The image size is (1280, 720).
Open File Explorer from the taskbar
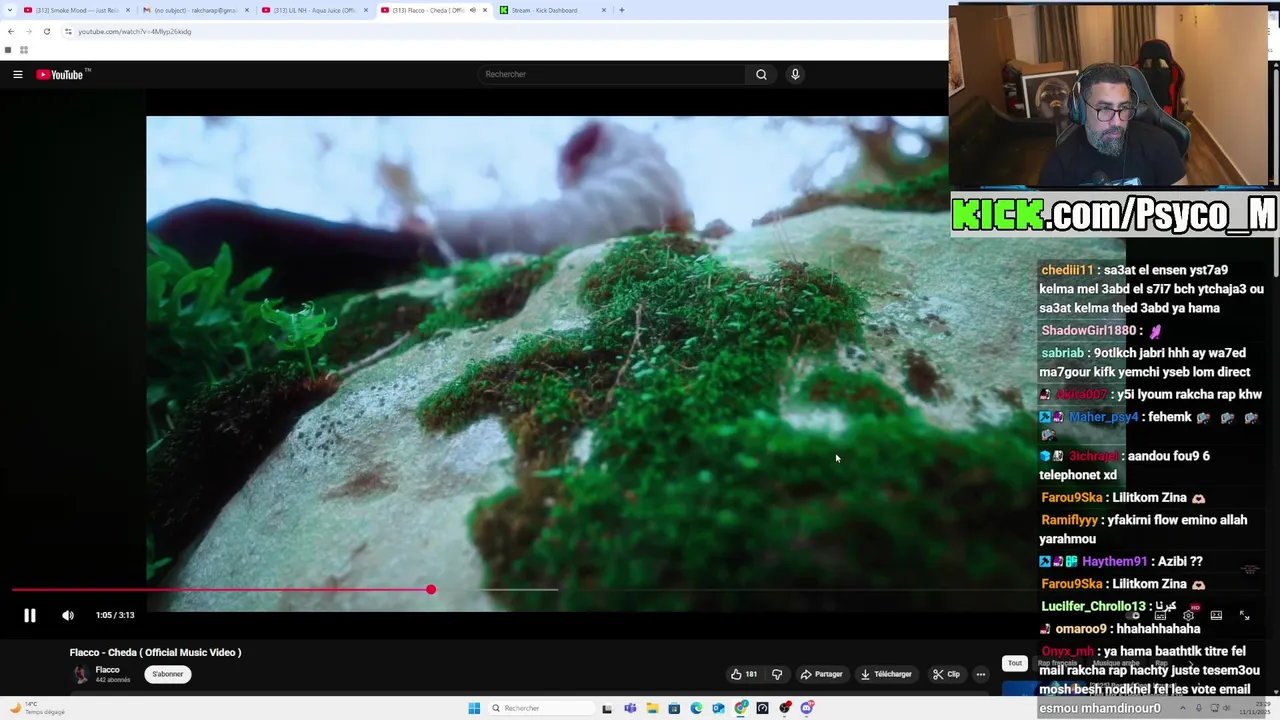coord(652,708)
